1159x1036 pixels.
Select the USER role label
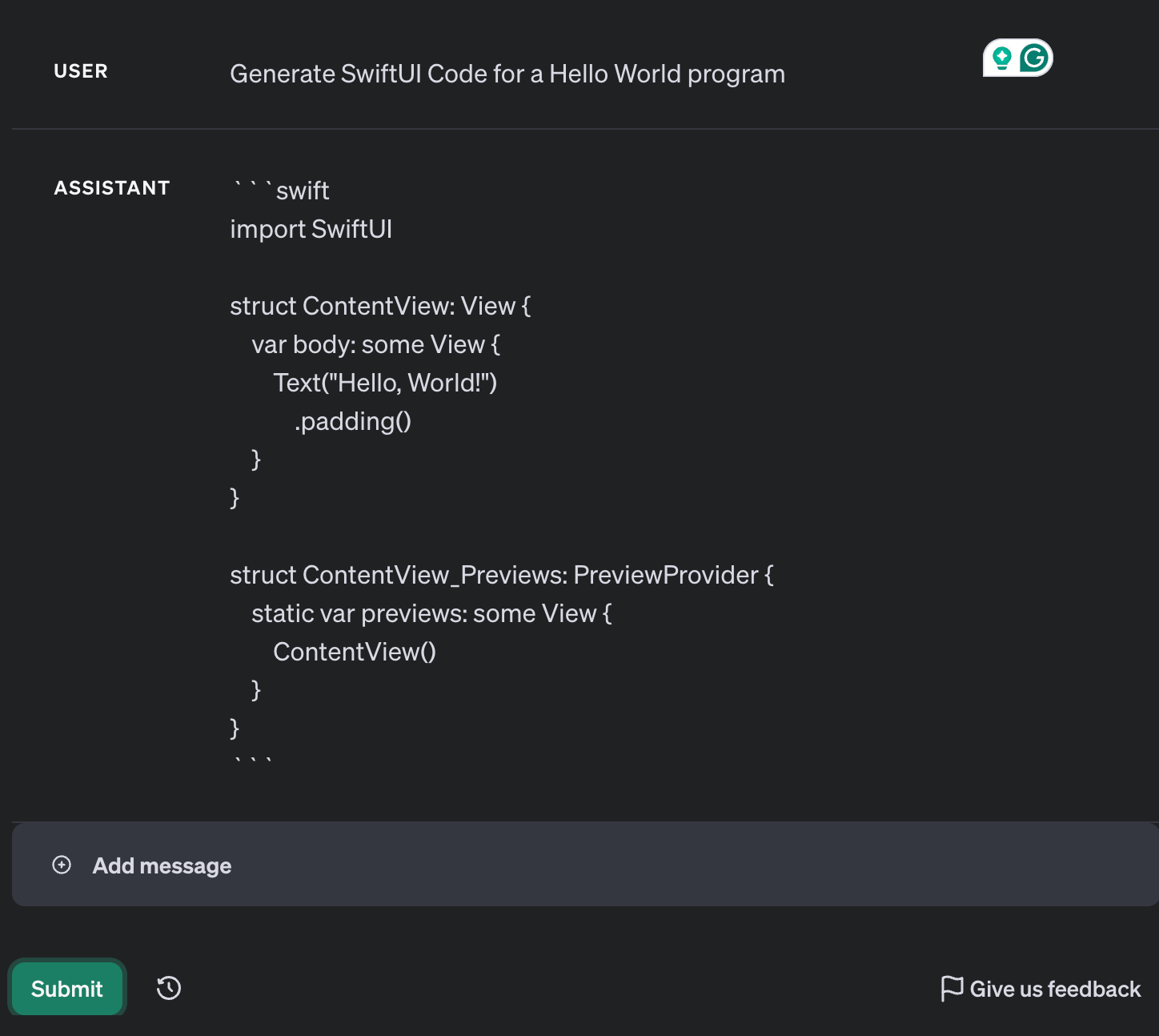point(80,71)
